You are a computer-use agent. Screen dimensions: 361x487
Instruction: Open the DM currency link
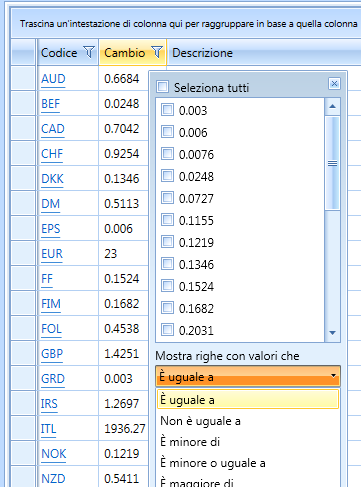[50, 204]
